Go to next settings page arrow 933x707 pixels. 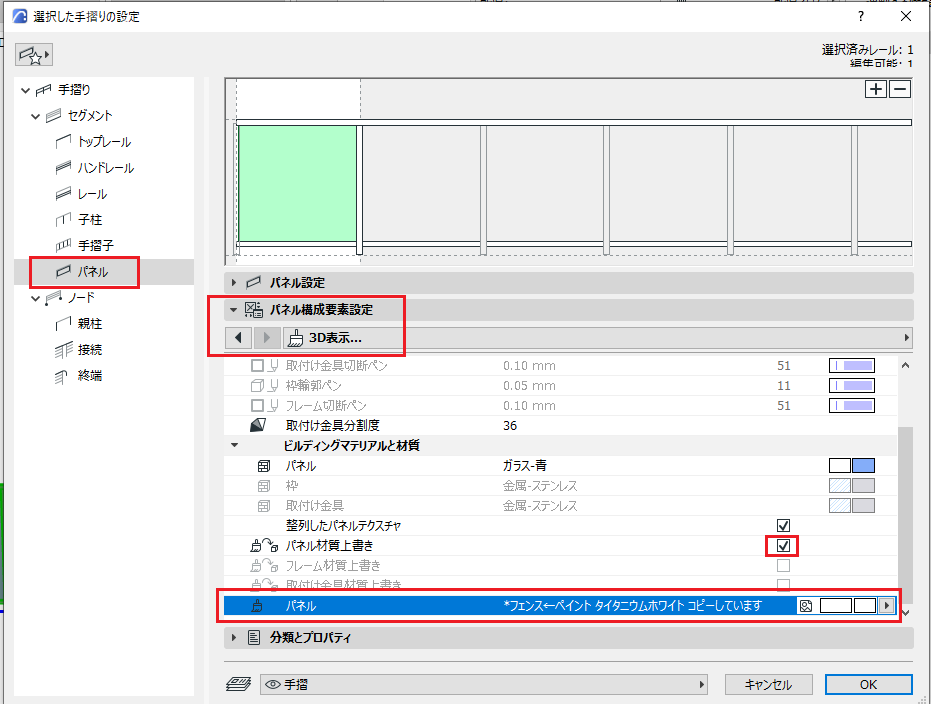[267, 338]
